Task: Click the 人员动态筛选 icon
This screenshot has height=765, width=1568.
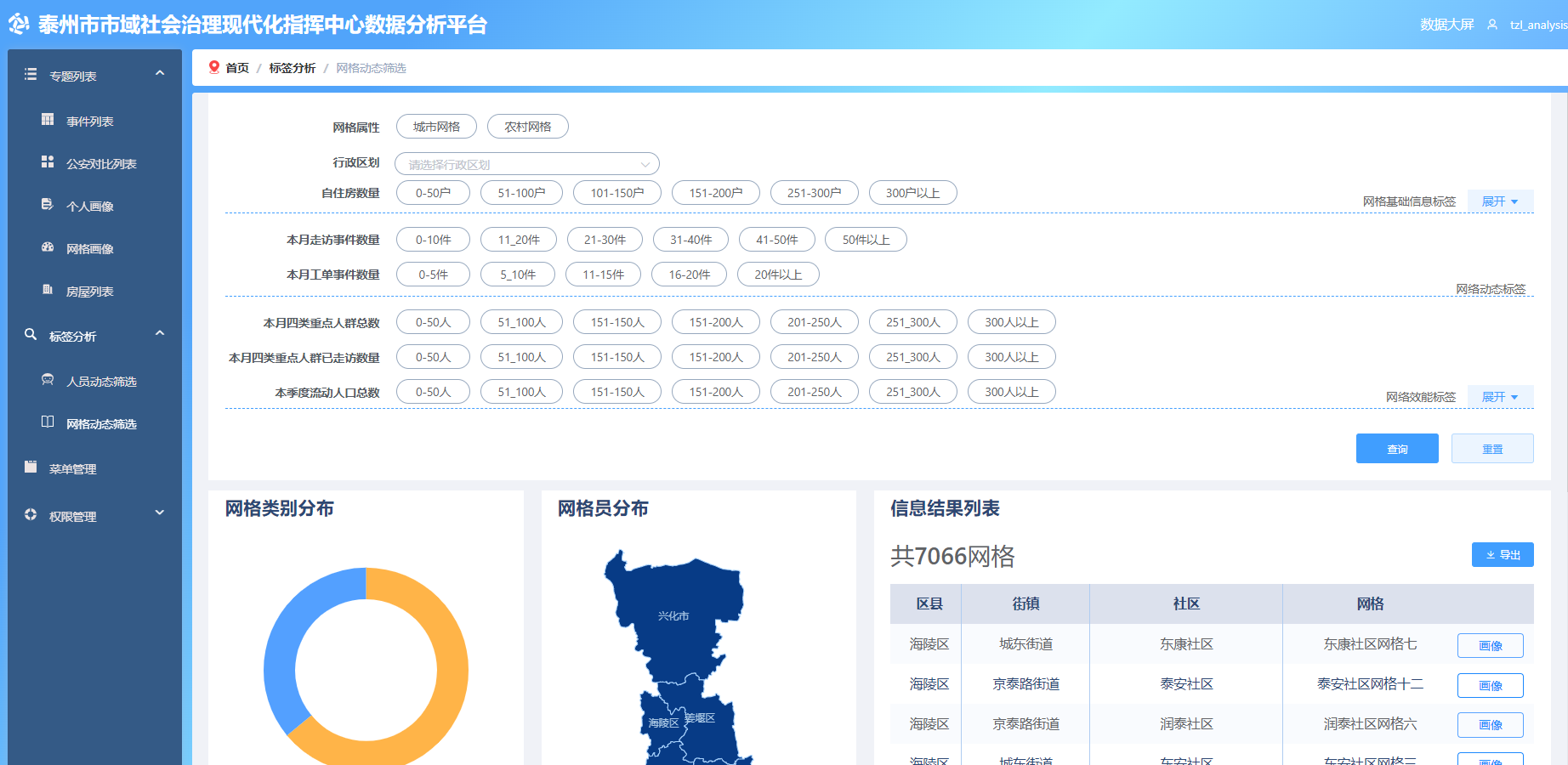Action: pyautogui.click(x=48, y=380)
